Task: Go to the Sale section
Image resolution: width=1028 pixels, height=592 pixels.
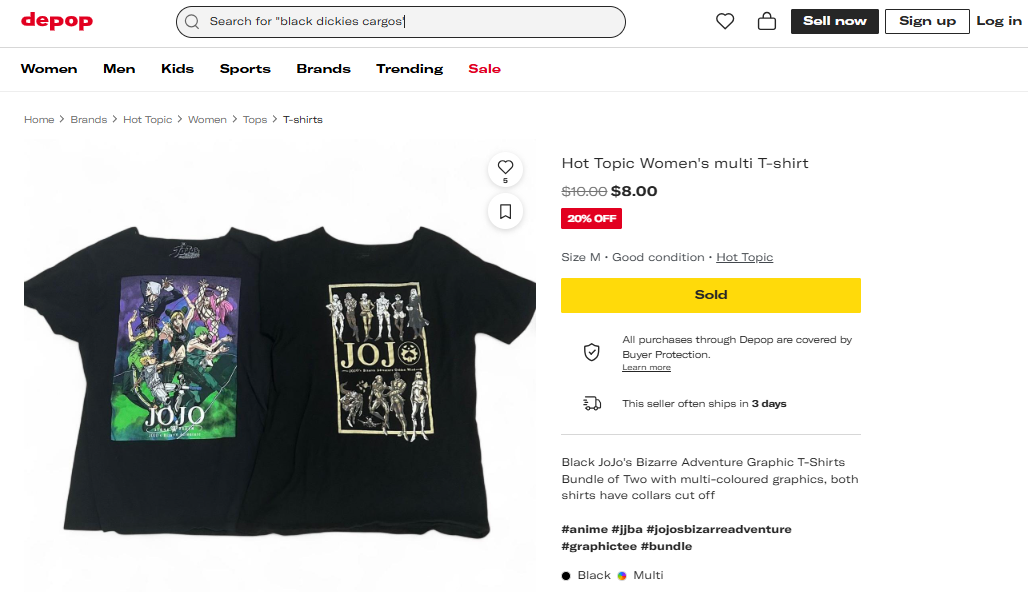Action: [484, 69]
